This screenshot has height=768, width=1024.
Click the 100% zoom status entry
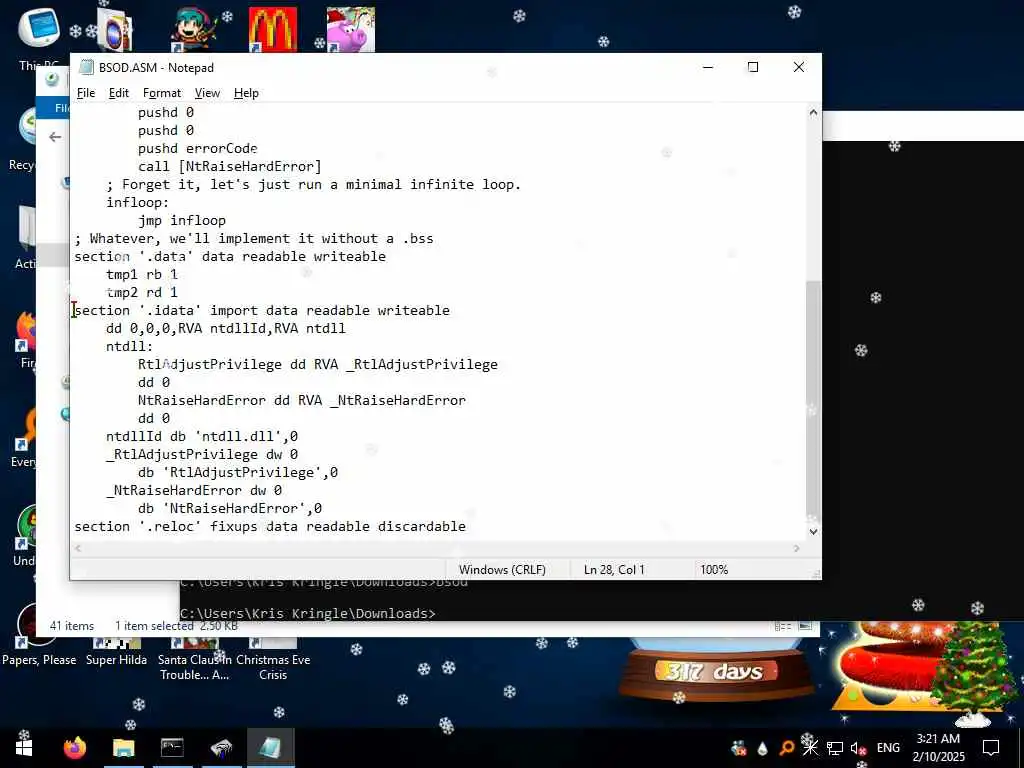click(714, 569)
